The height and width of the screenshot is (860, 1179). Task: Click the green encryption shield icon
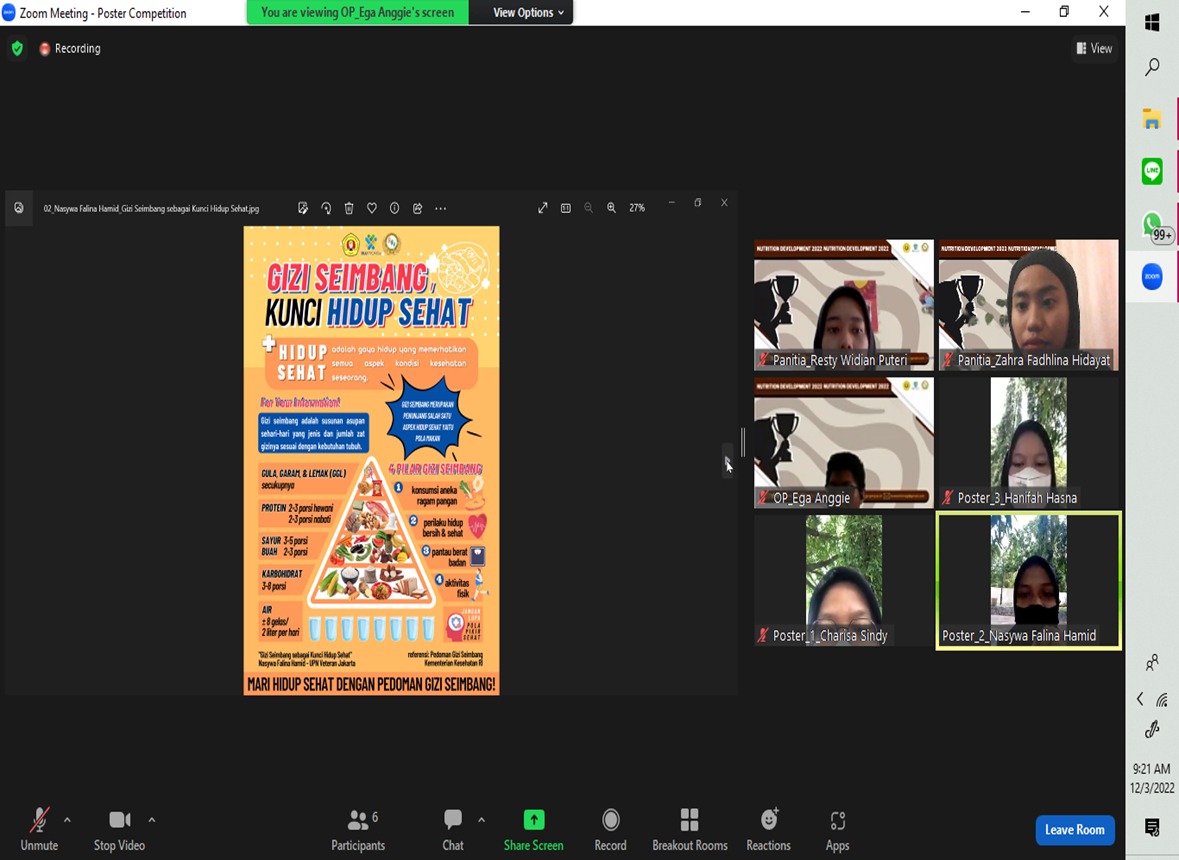click(x=17, y=48)
